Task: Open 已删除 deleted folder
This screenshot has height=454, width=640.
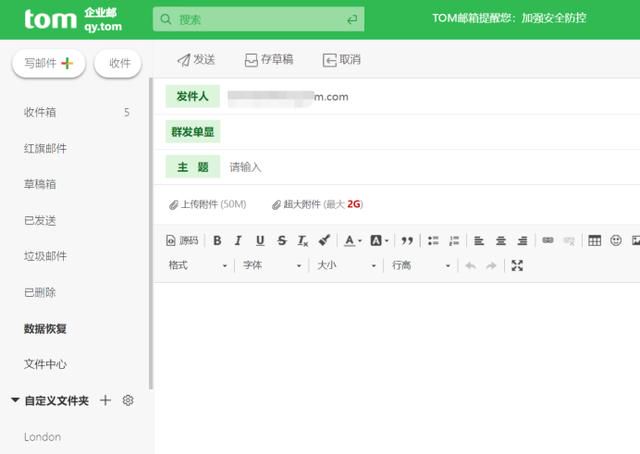Action: (x=40, y=292)
